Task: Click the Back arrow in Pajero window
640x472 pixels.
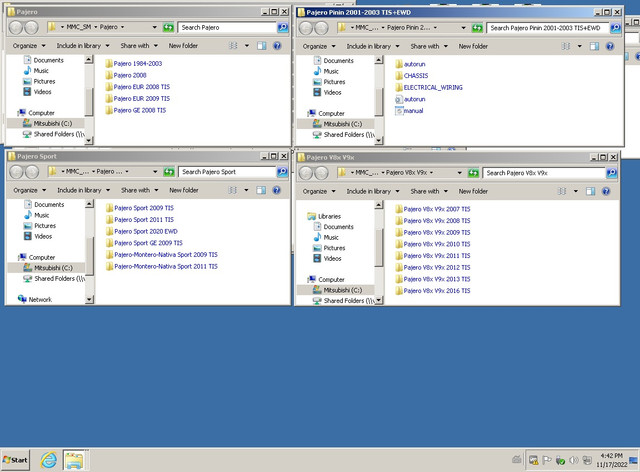Action: point(16,27)
